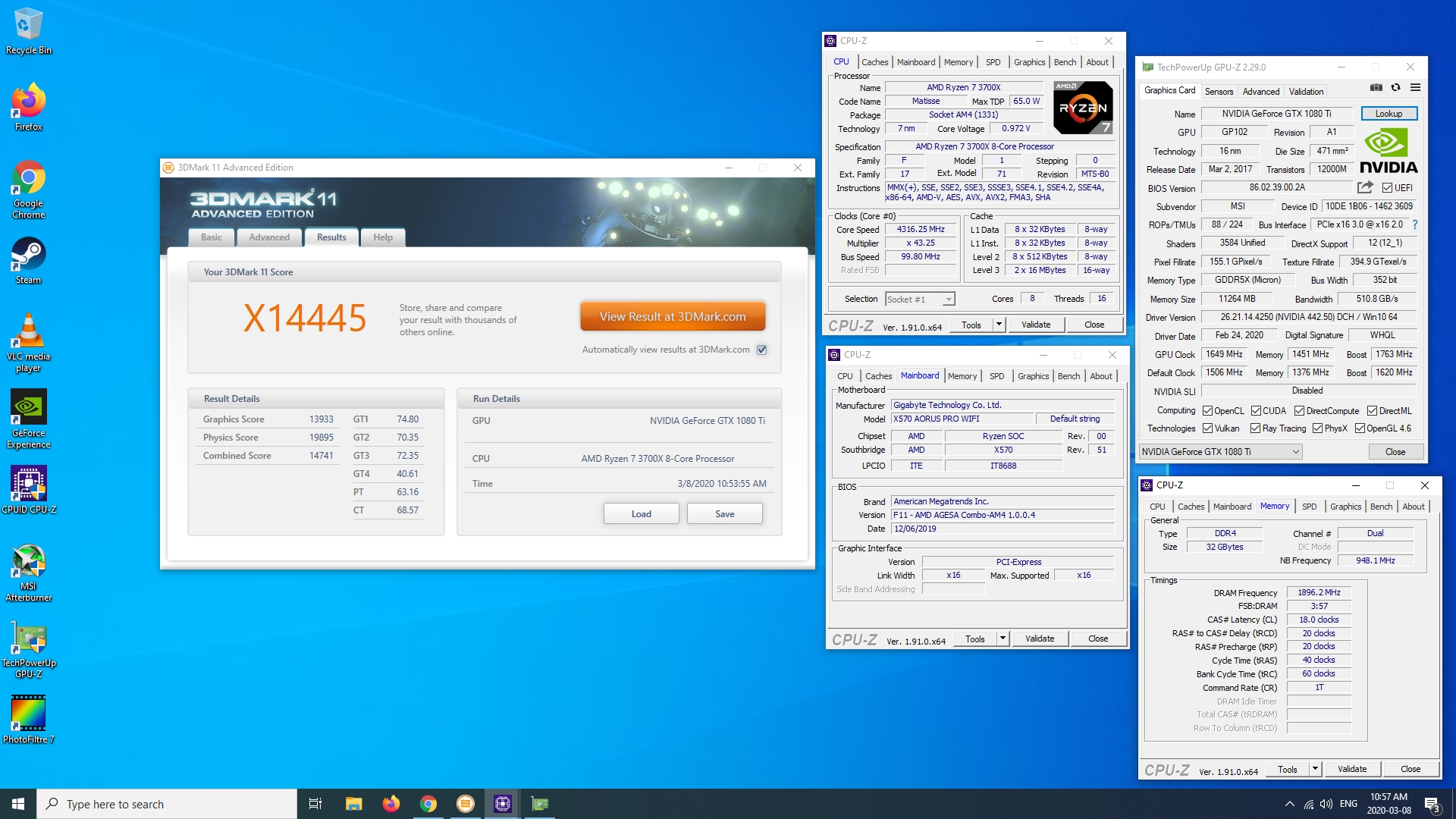Click Validate in the CPU-Z Memory window
The image size is (1456, 819).
click(1351, 769)
